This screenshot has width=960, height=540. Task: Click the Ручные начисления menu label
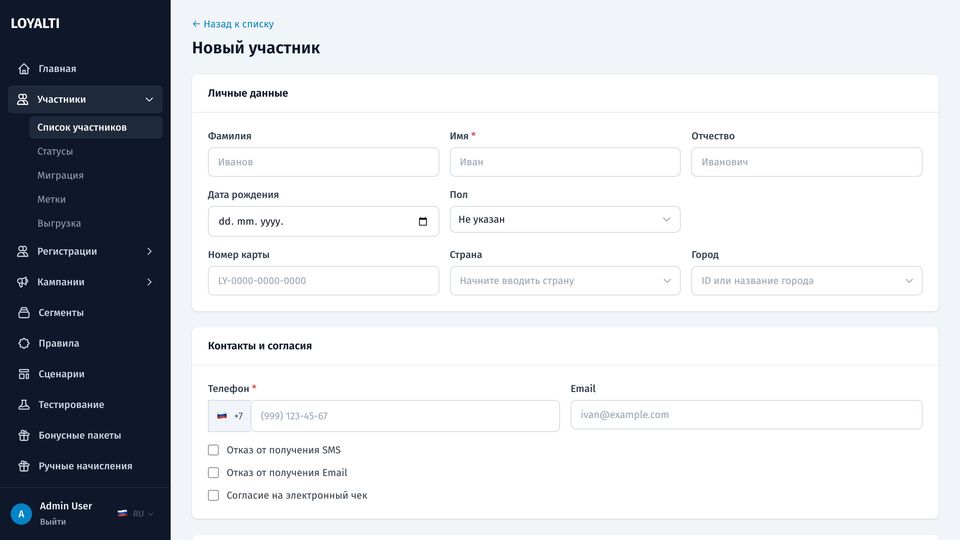pos(85,466)
